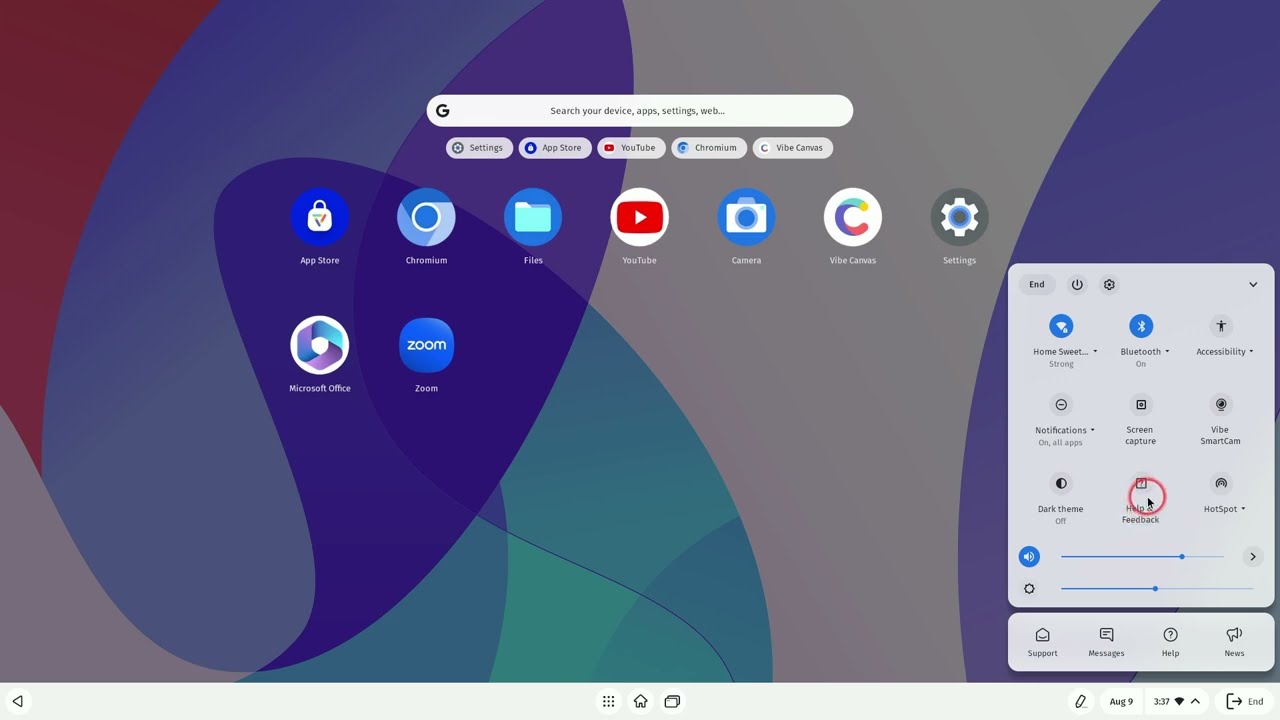1280x720 pixels.
Task: Open the Messages tab in bottom panel
Action: click(1106, 642)
